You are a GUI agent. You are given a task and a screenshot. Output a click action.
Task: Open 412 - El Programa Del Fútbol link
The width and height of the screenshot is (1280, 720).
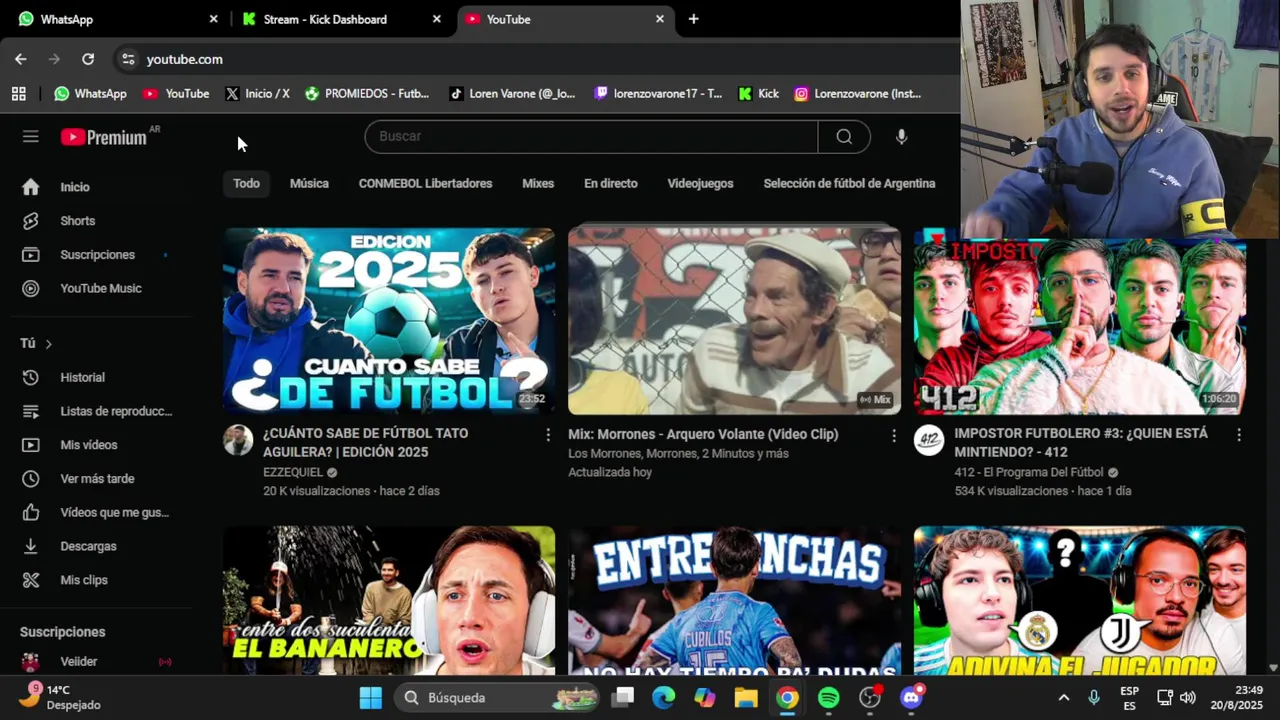click(1029, 472)
